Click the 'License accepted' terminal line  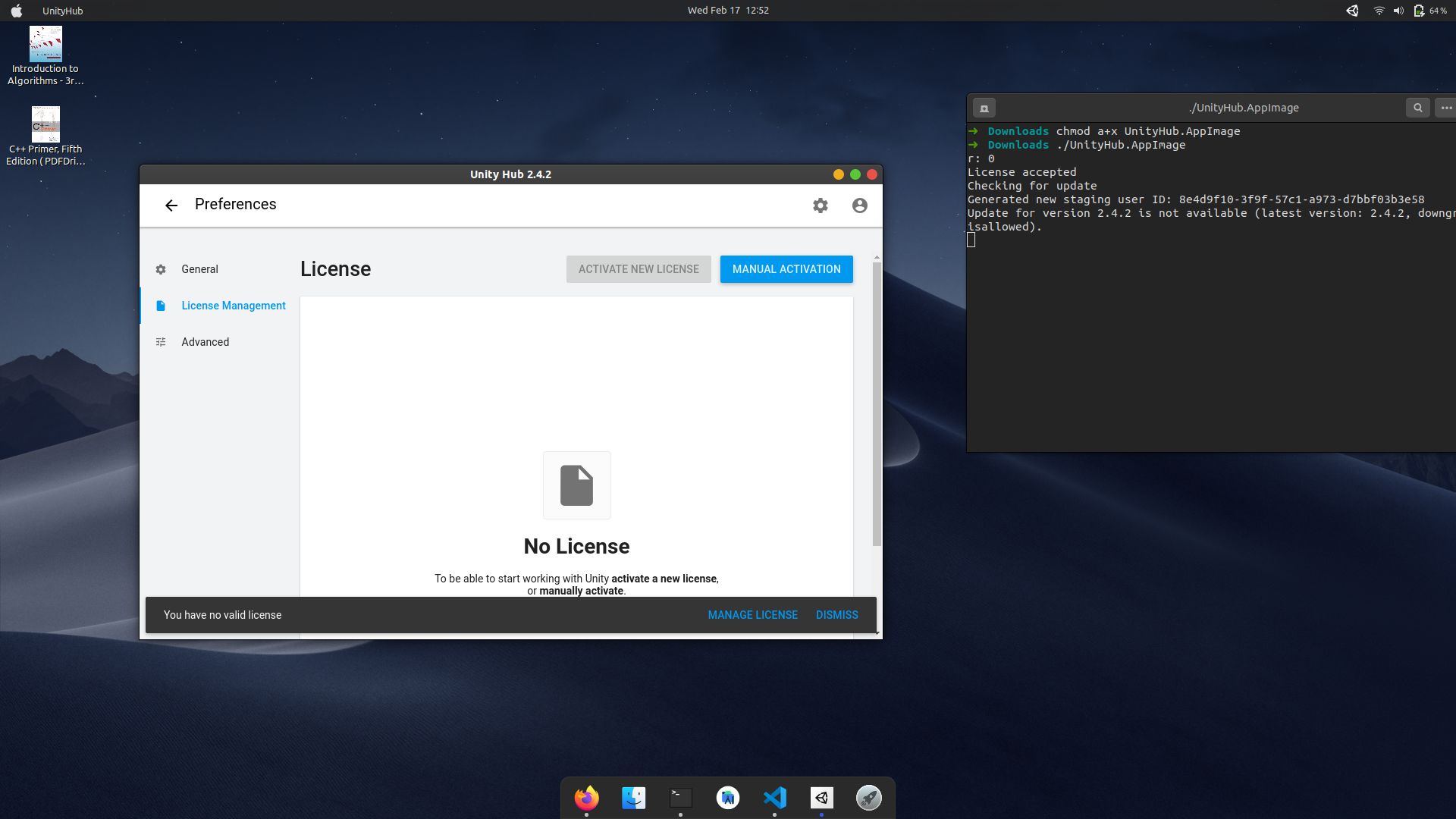tap(1021, 172)
